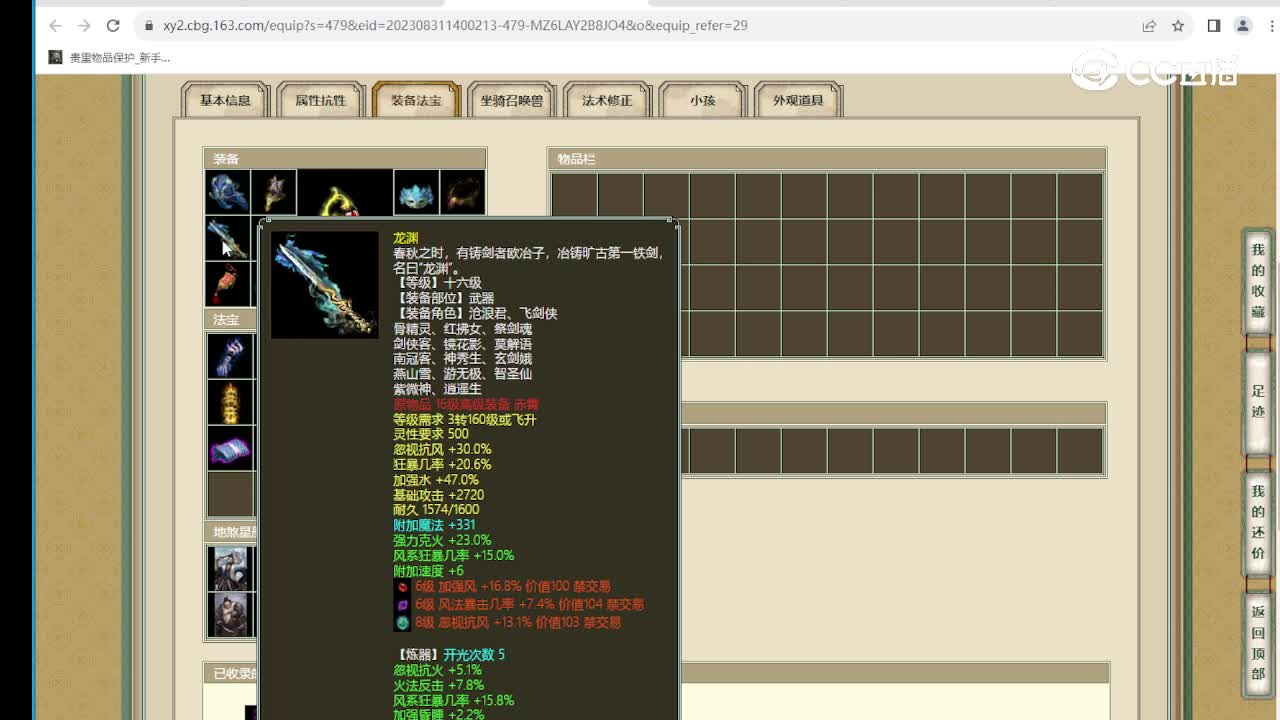
Task: Open the 基本信息 tab
Action: [225, 100]
